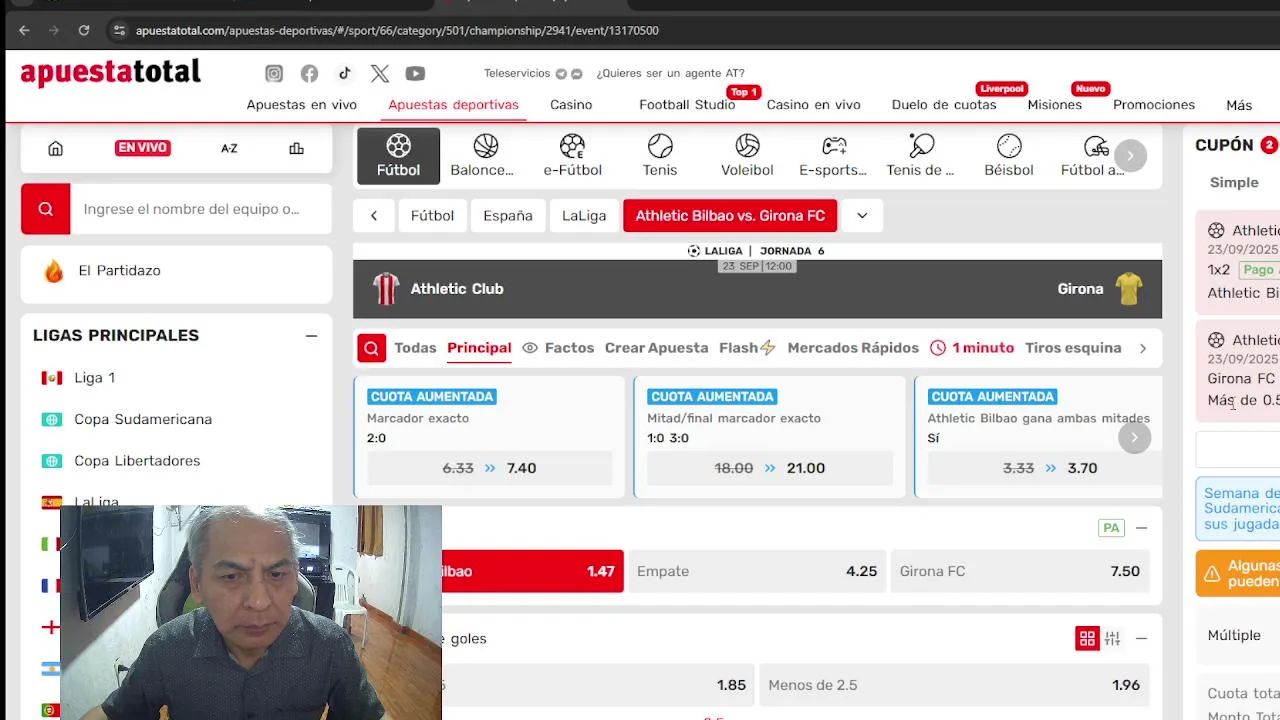Click the LaLiga breadcrumb button
The image size is (1280, 720).
click(x=584, y=215)
